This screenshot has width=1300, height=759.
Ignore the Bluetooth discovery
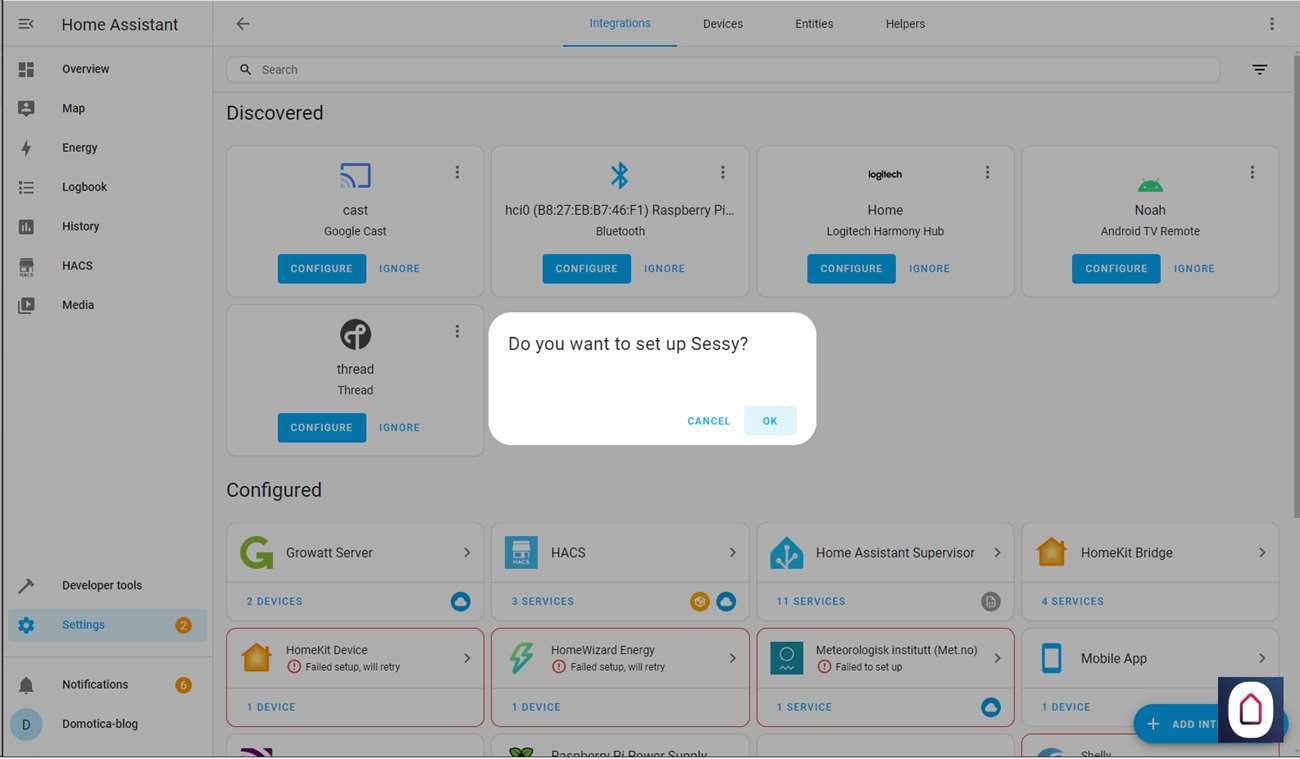click(664, 269)
